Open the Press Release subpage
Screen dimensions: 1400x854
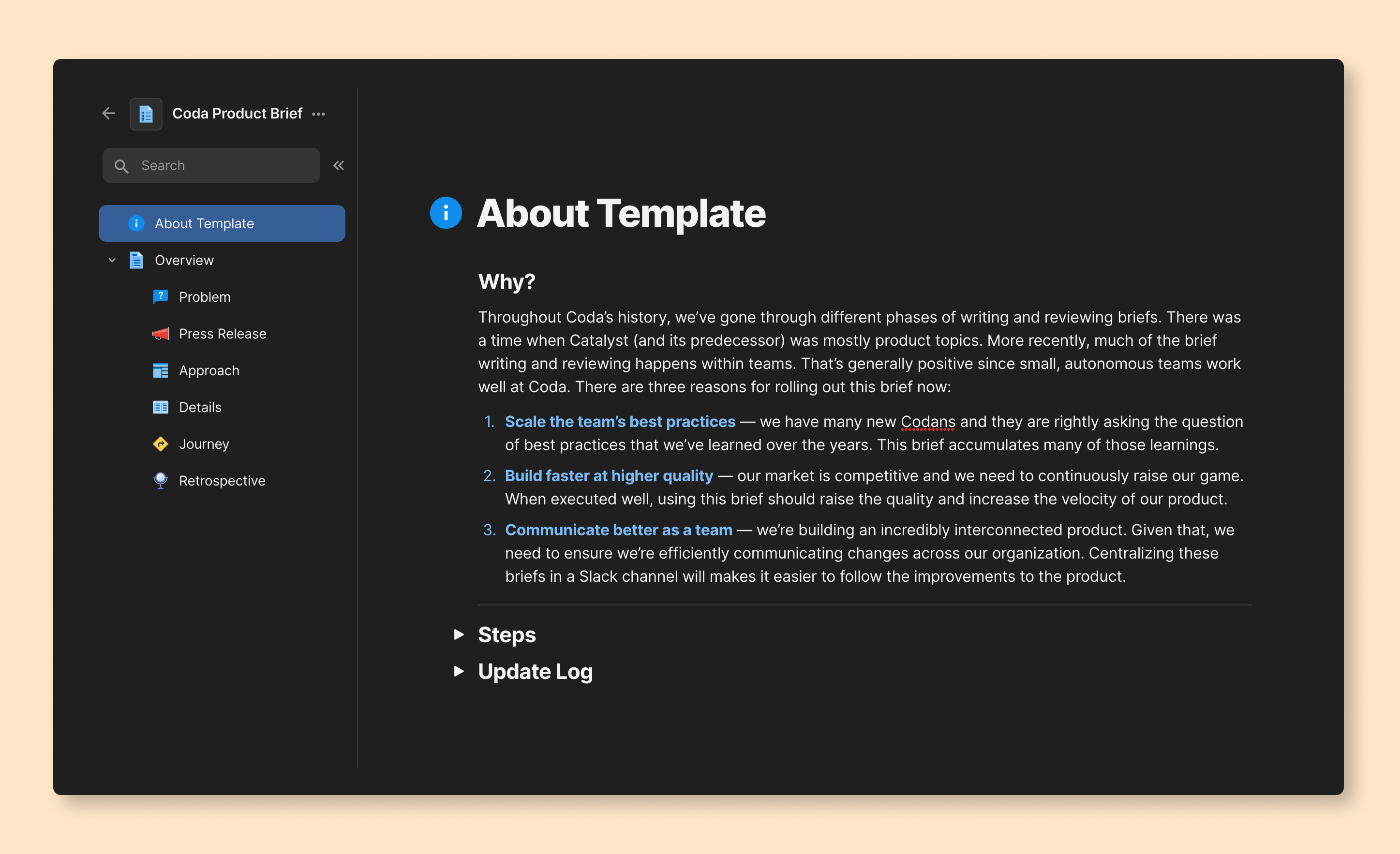(x=222, y=333)
